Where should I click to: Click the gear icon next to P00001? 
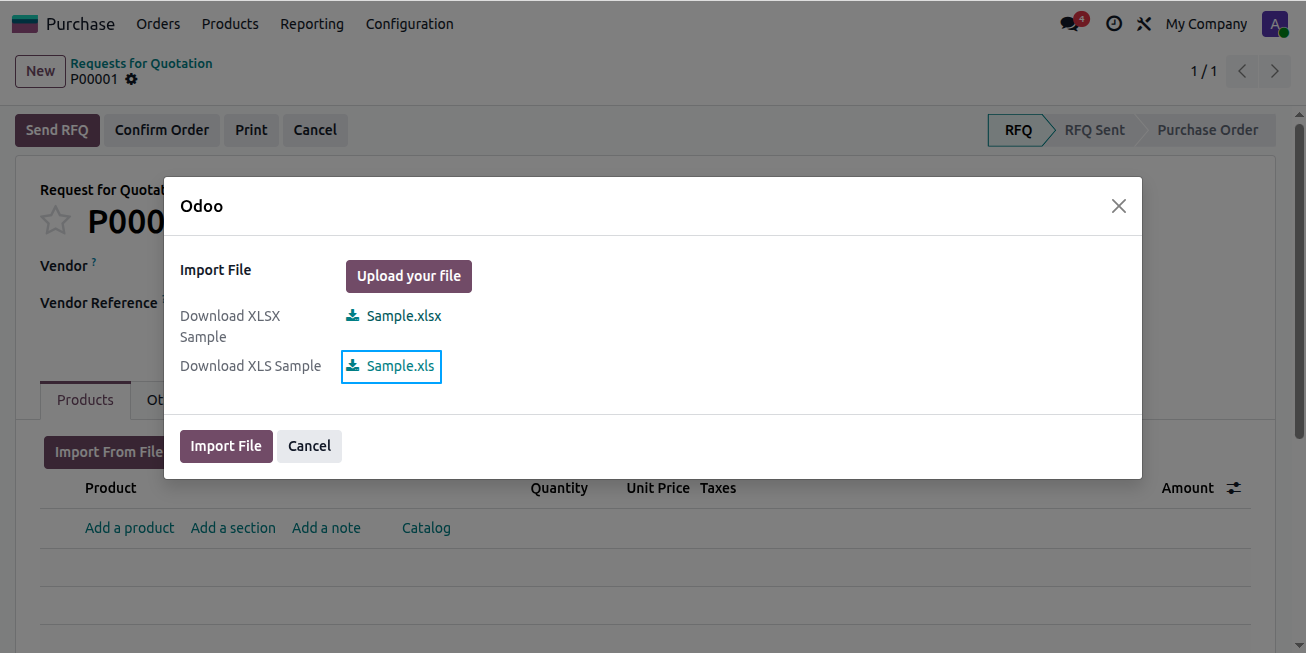[131, 79]
